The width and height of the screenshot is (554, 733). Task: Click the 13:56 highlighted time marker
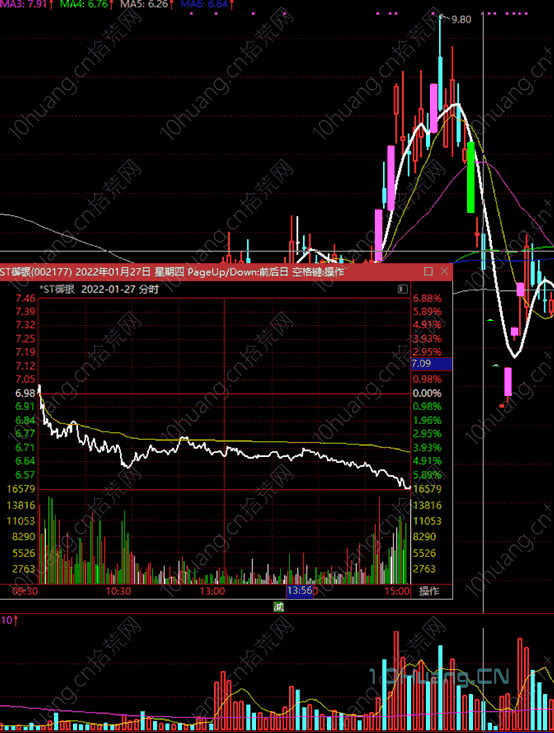[300, 591]
